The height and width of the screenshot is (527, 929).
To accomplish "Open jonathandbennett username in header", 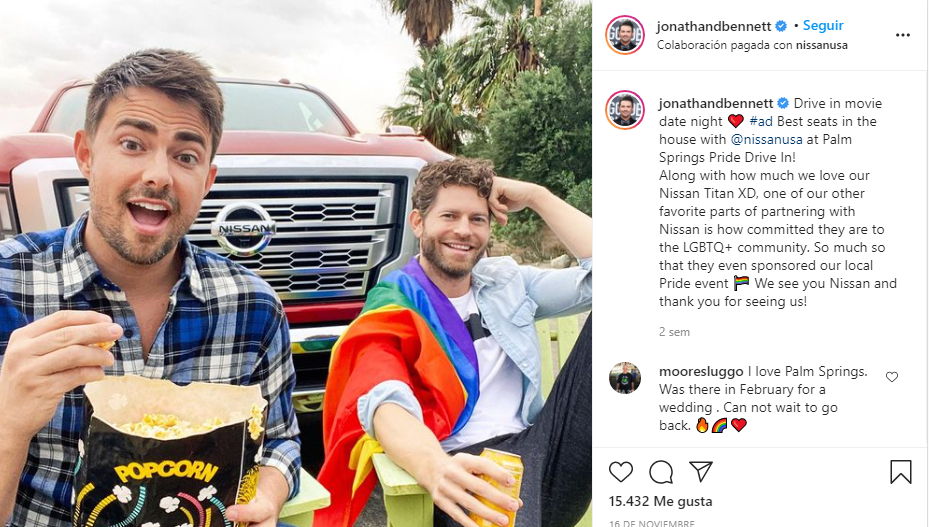I will tap(713, 26).
